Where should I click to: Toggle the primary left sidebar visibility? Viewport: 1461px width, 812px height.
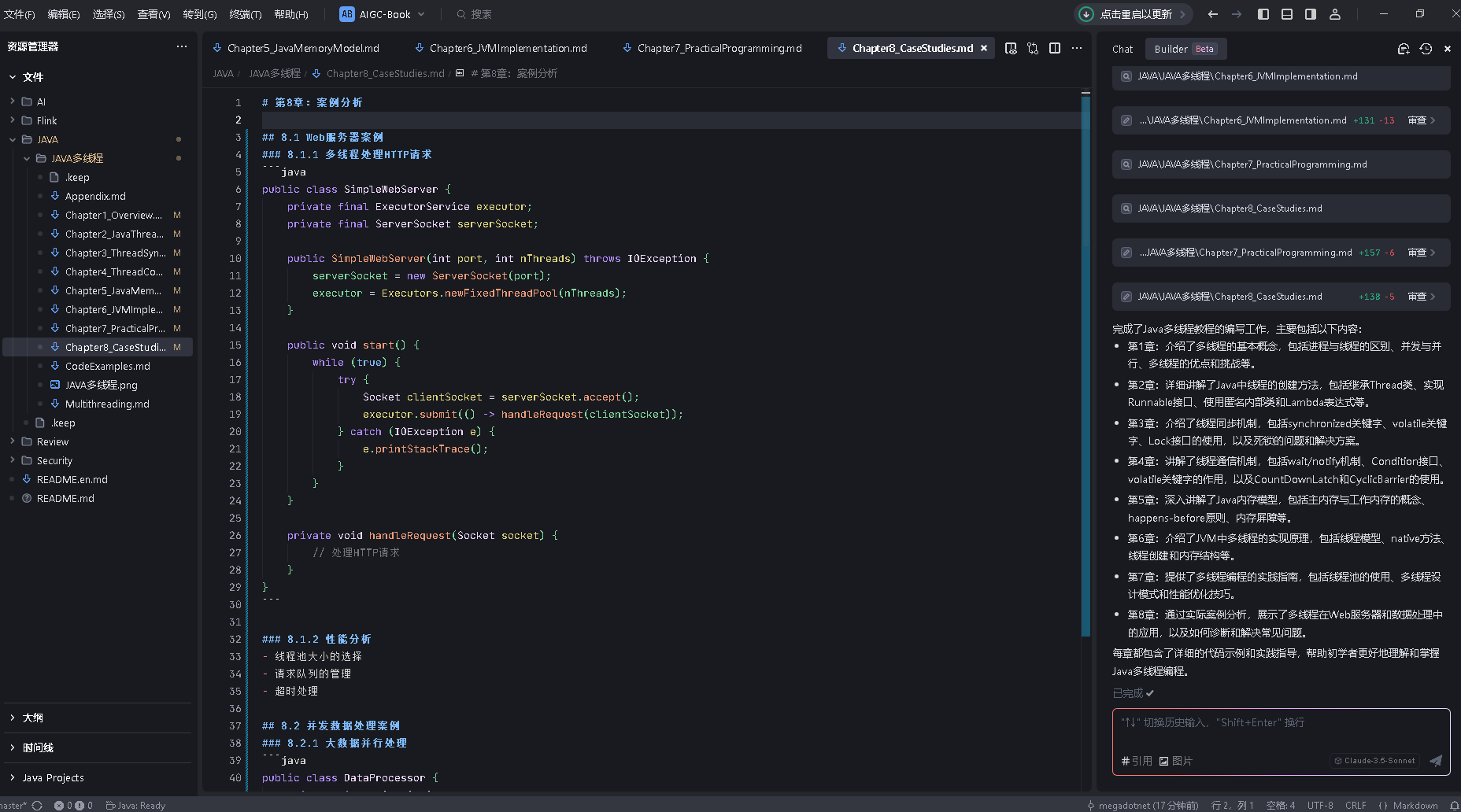(x=1263, y=14)
